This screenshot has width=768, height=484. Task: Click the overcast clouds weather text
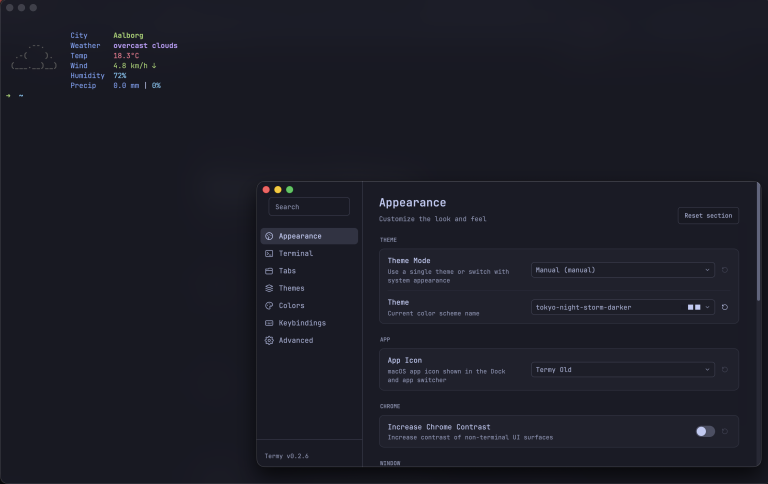click(145, 46)
